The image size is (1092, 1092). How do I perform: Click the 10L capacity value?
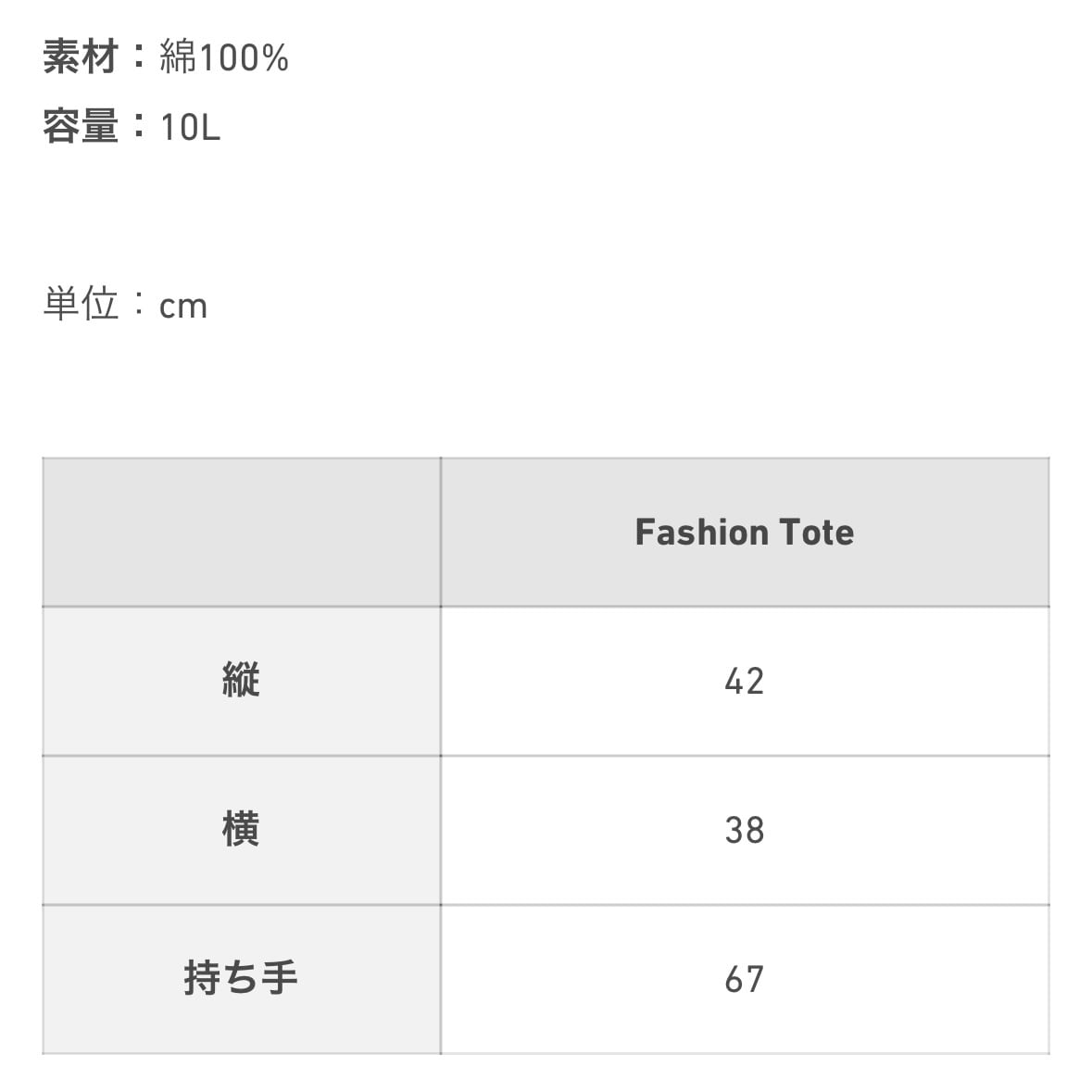(190, 127)
